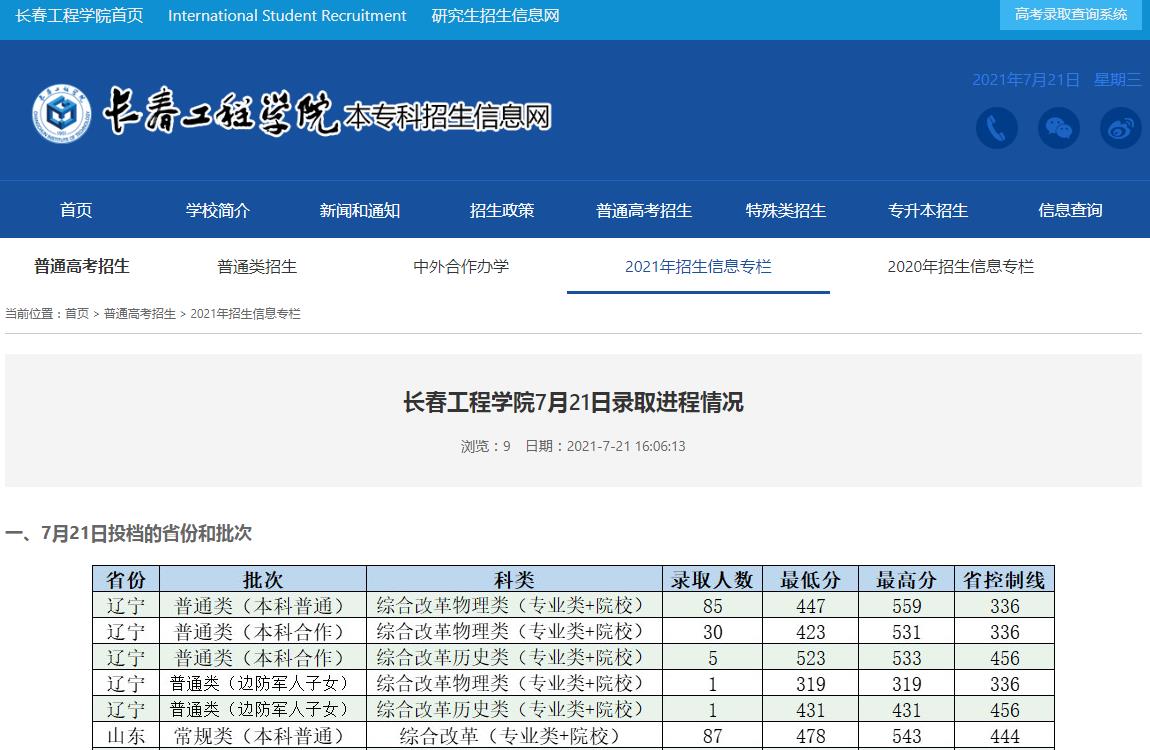Click breadcrumb 首页 link

pos(77,314)
